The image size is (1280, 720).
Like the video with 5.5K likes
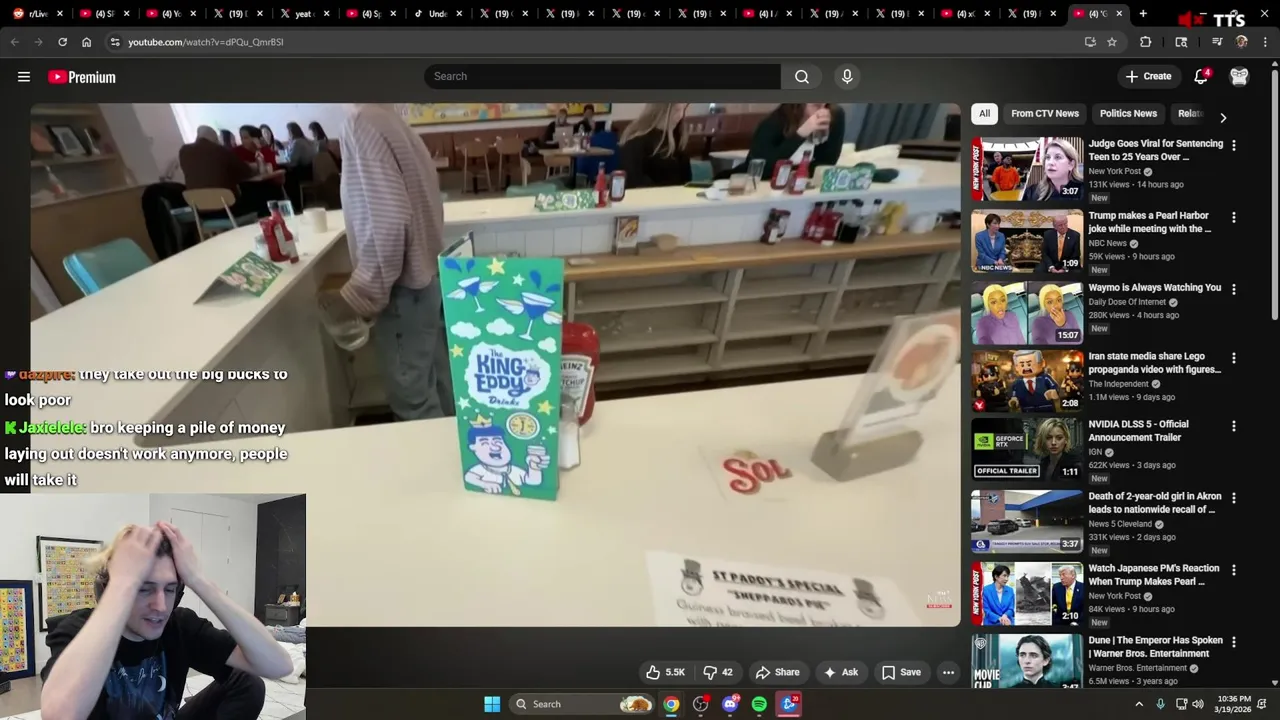tap(666, 672)
